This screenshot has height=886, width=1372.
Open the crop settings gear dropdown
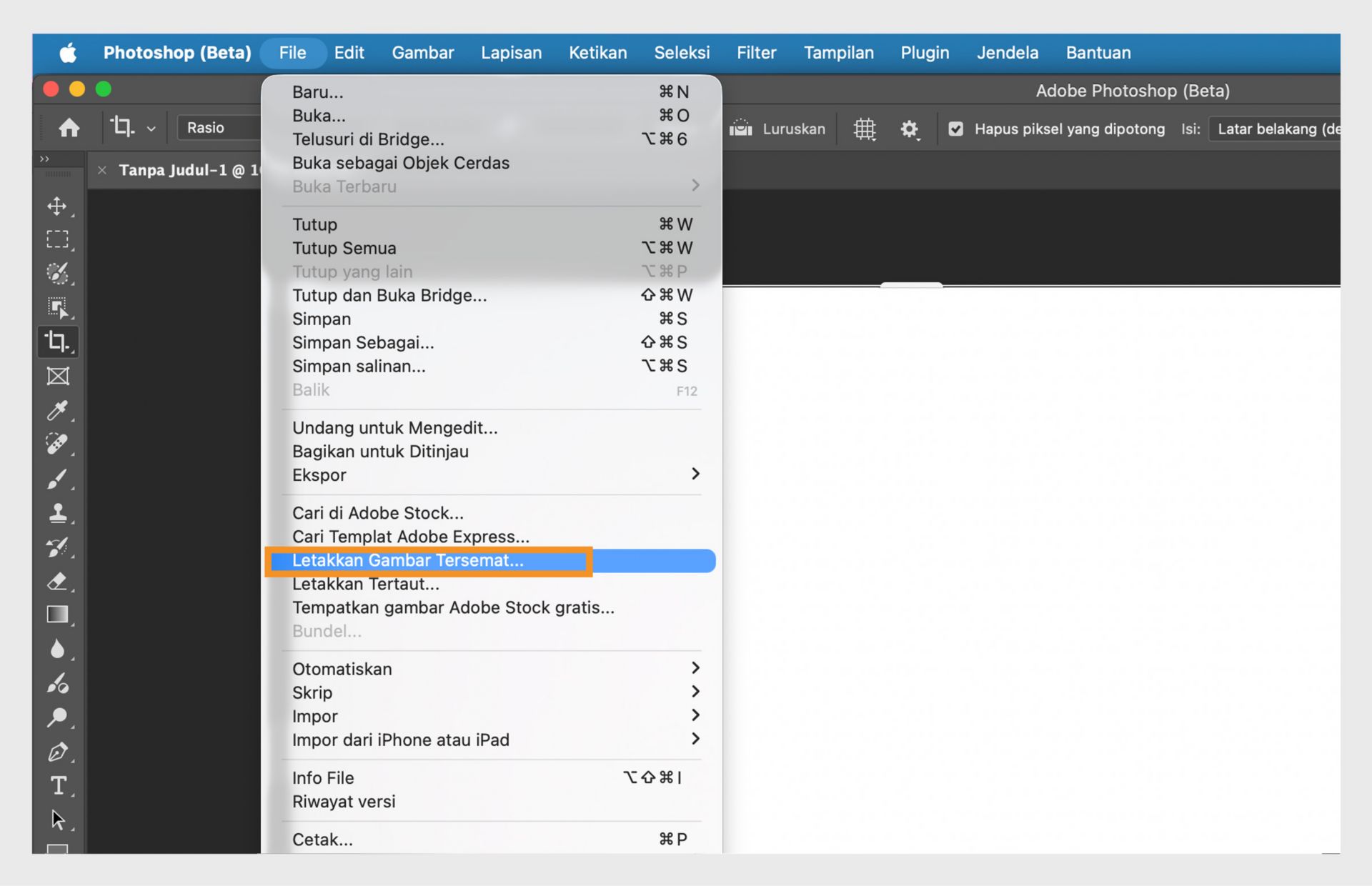coord(910,129)
